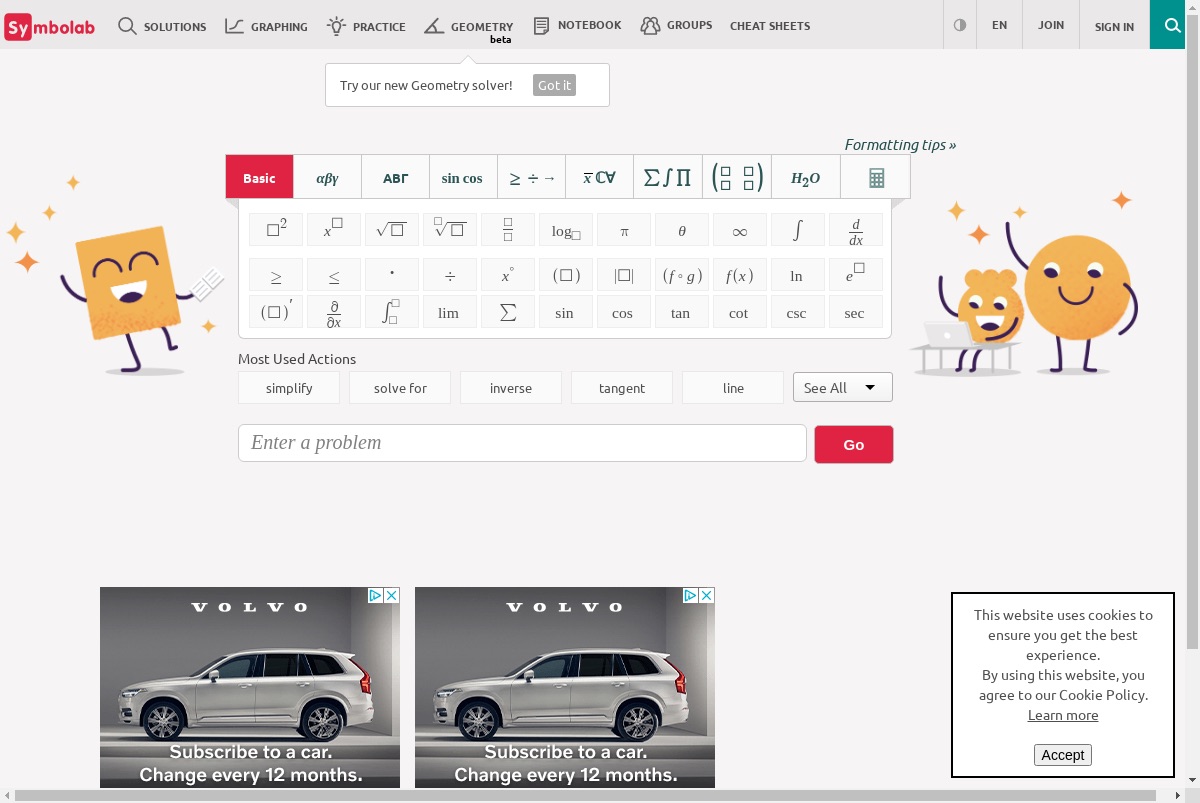Choose the solve for action
This screenshot has width=1200, height=803.
[400, 387]
